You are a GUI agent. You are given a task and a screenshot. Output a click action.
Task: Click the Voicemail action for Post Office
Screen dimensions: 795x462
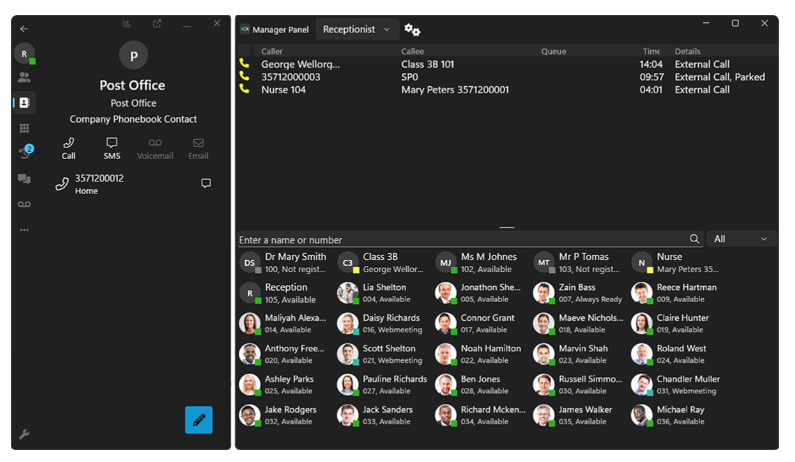(155, 149)
